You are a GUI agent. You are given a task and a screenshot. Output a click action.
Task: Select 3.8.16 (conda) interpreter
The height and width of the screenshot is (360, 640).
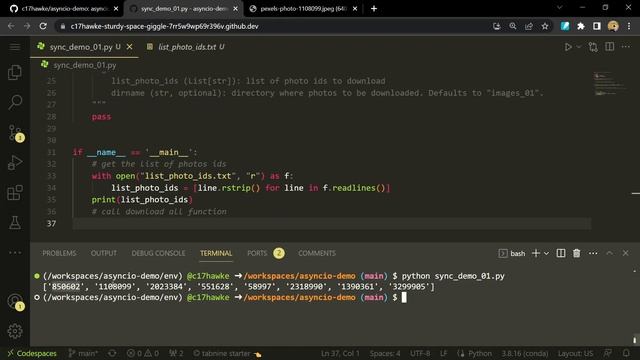click(524, 353)
